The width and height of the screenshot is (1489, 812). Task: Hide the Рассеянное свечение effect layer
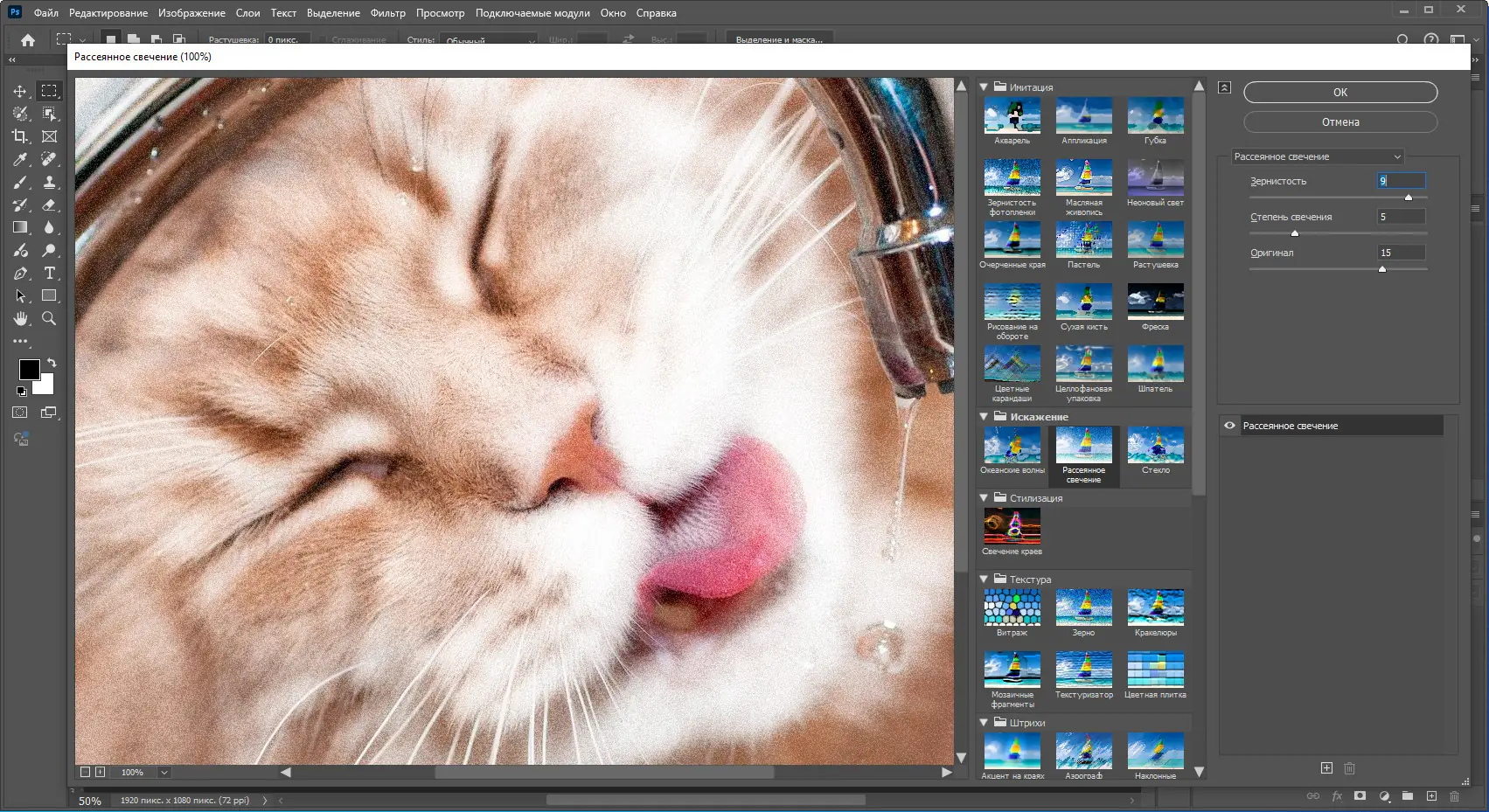(1229, 426)
